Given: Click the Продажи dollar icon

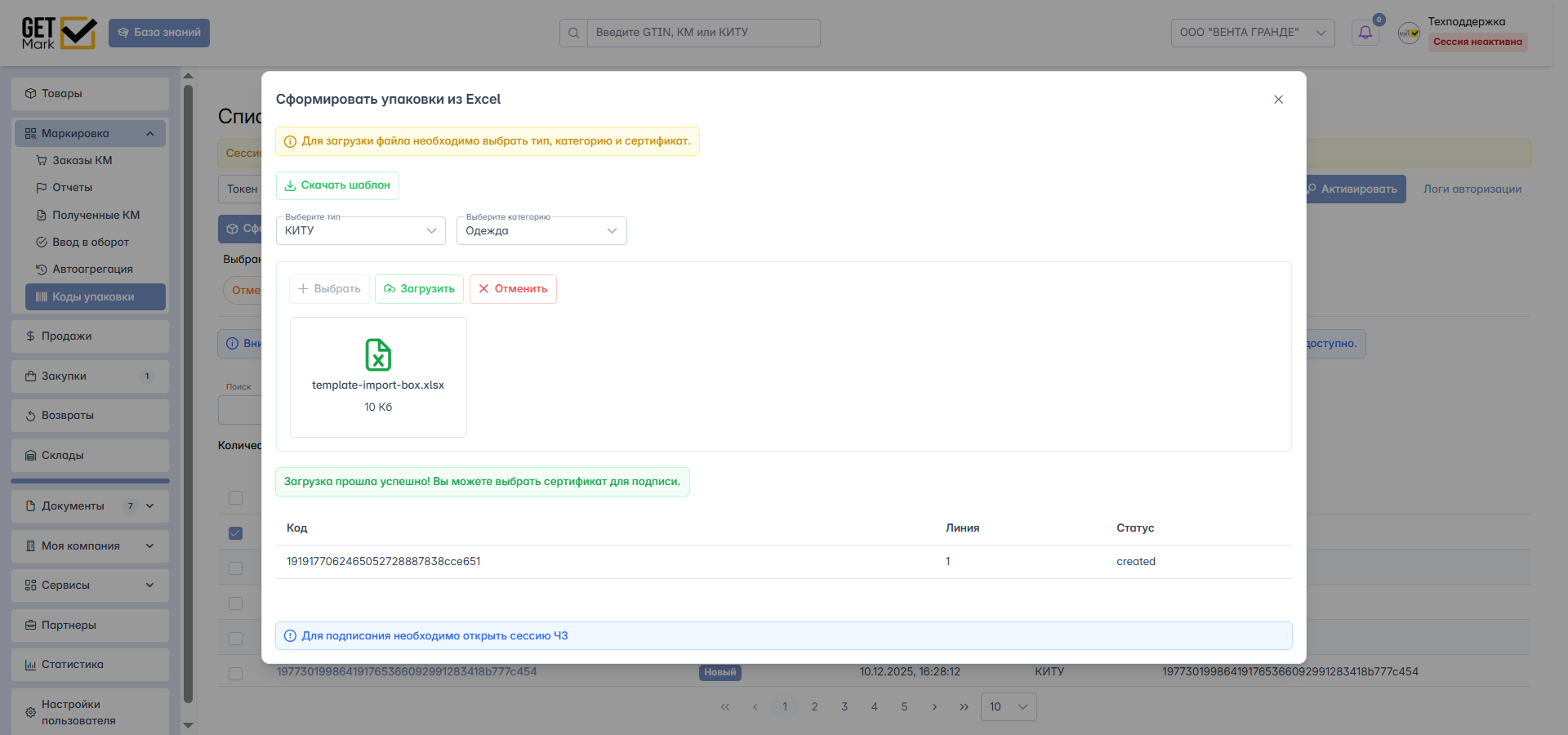Looking at the screenshot, I should (30, 336).
